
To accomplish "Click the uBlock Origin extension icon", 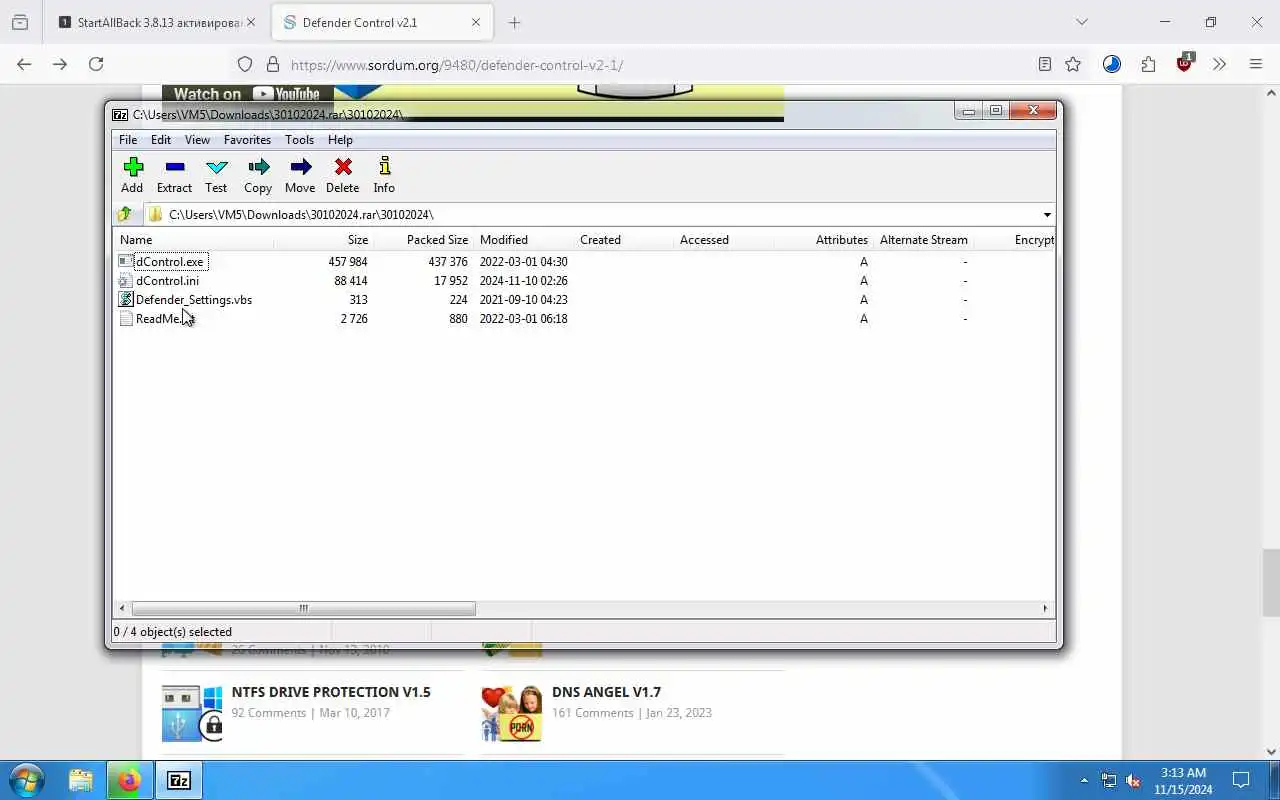I will point(1185,62).
